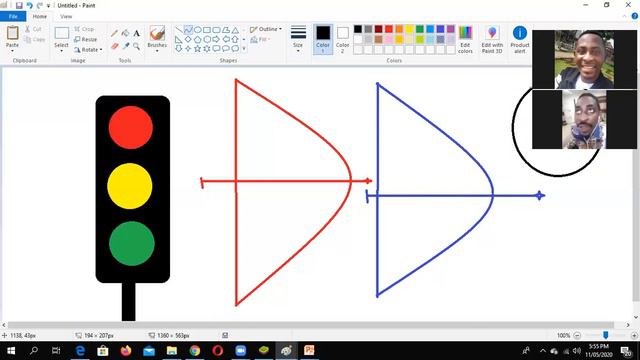Select the Magnifier tool
640x360 pixels.
point(136,46)
